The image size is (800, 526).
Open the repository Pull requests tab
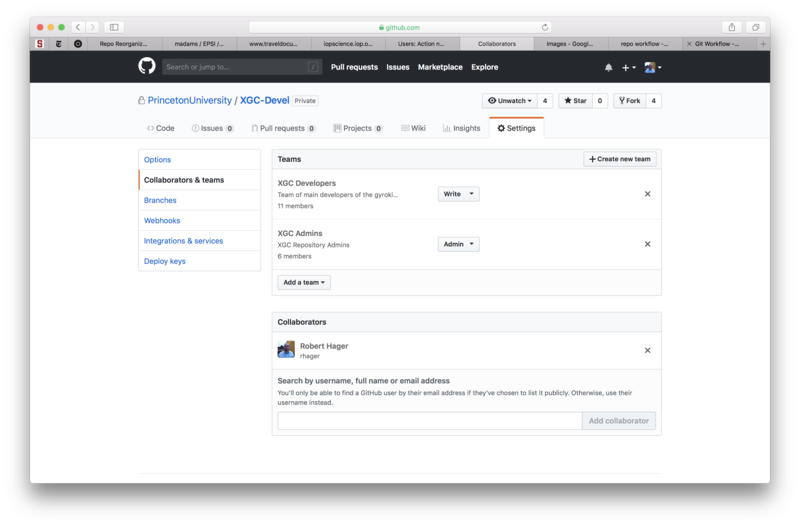[283, 128]
